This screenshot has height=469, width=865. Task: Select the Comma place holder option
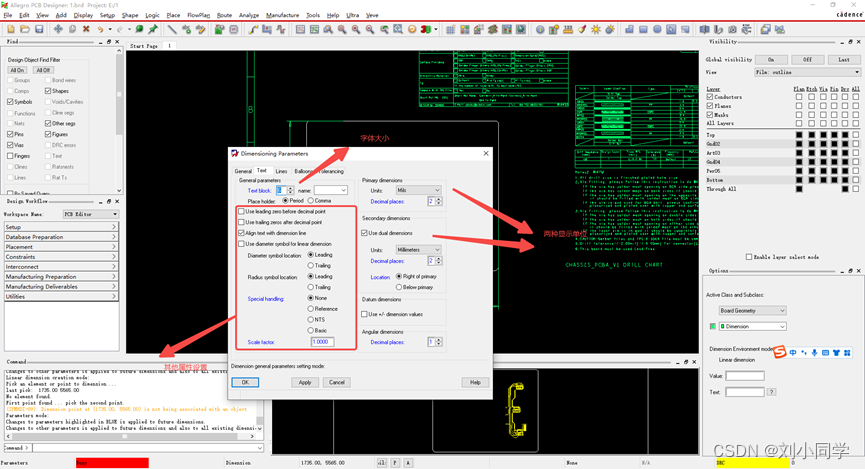coord(312,201)
